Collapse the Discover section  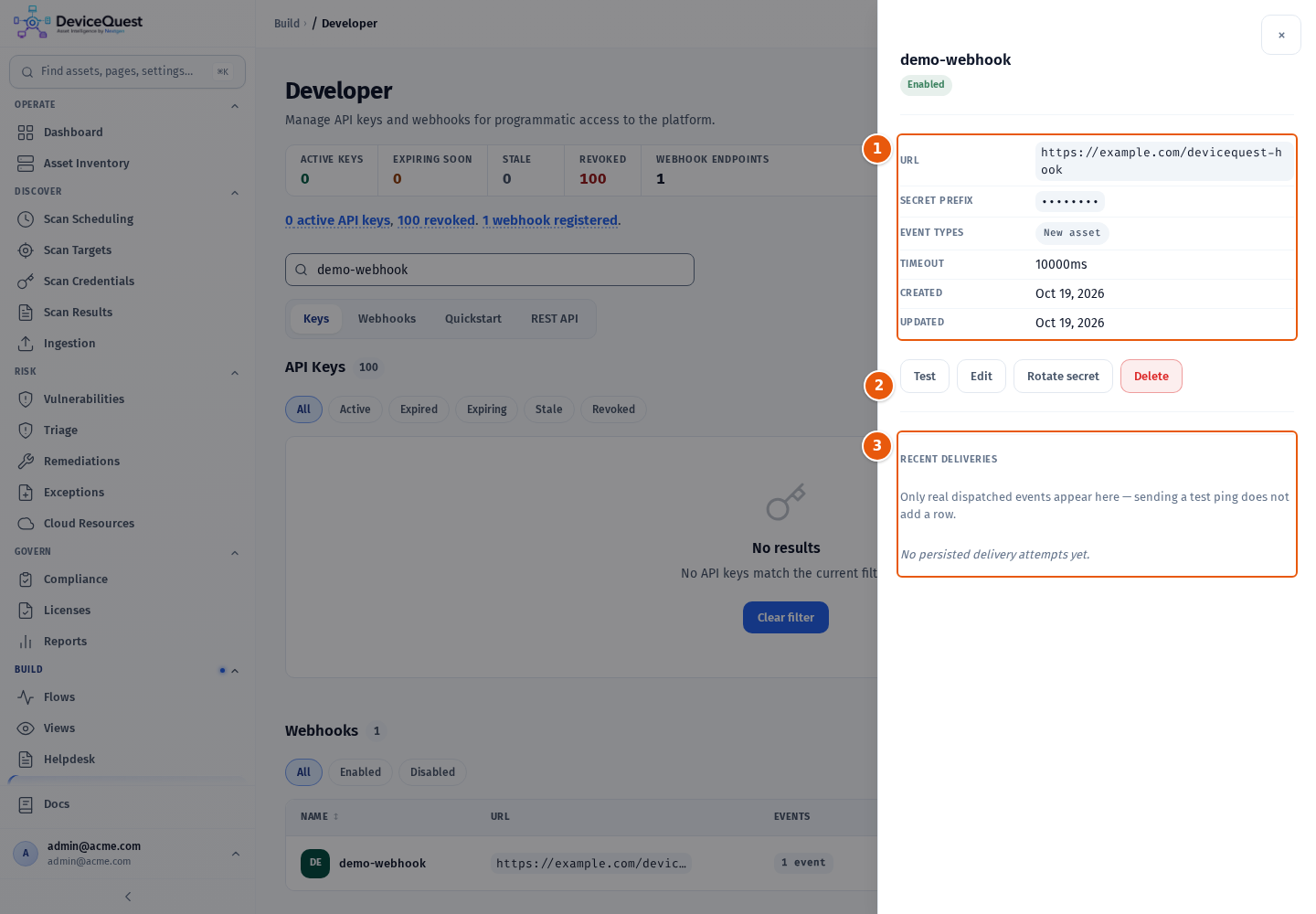(x=235, y=193)
